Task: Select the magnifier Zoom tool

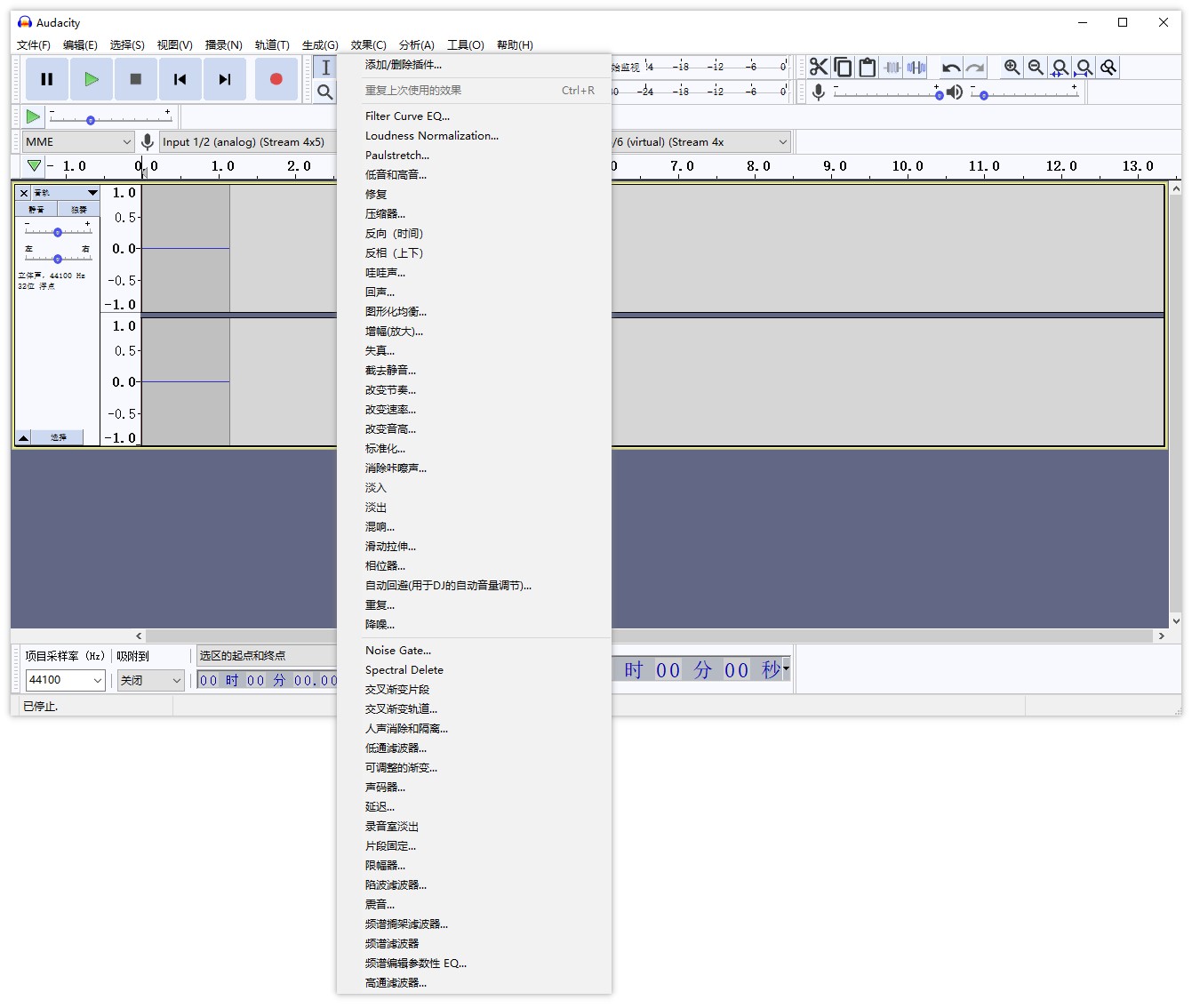Action: click(325, 92)
